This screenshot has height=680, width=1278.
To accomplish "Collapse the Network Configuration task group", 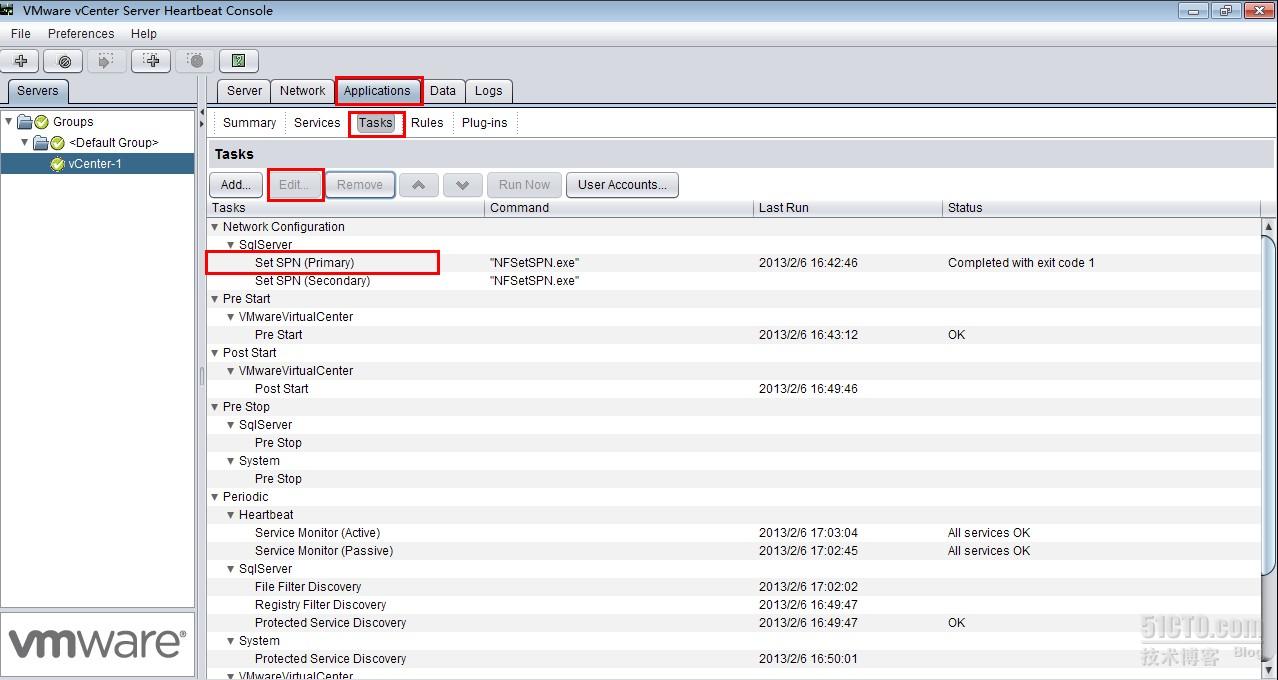I will (x=215, y=227).
